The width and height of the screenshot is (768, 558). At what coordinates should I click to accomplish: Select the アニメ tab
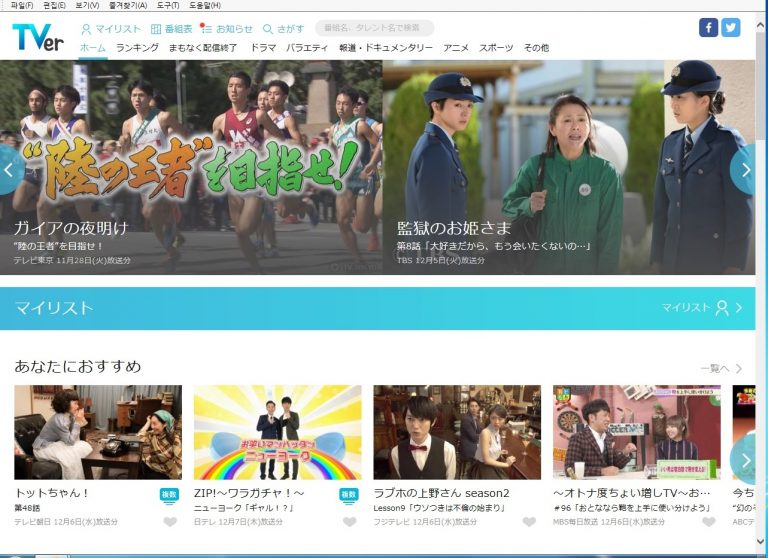tap(456, 48)
